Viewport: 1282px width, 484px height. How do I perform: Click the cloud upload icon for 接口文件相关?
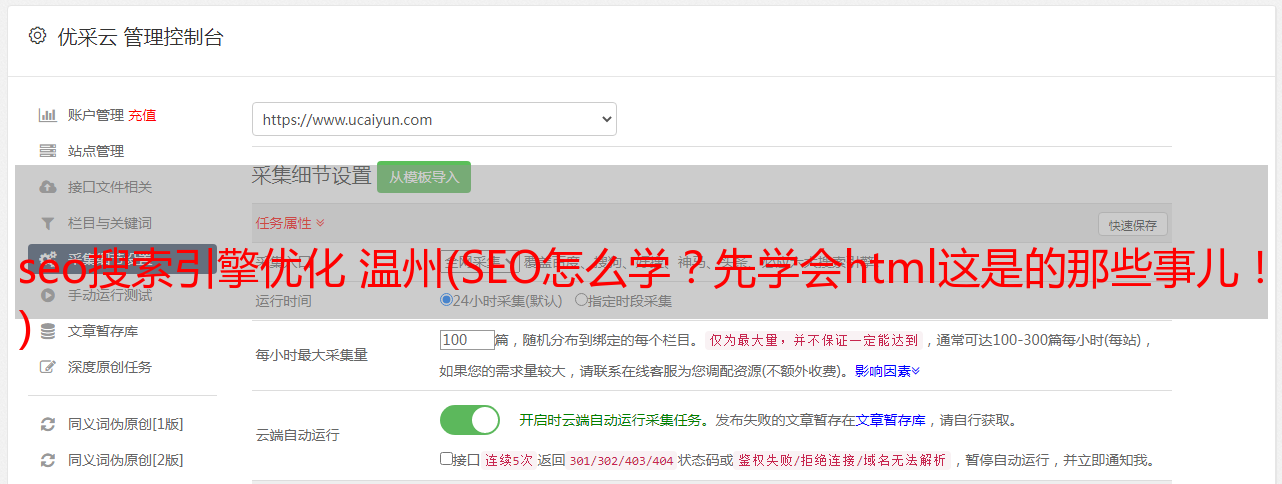(47, 187)
